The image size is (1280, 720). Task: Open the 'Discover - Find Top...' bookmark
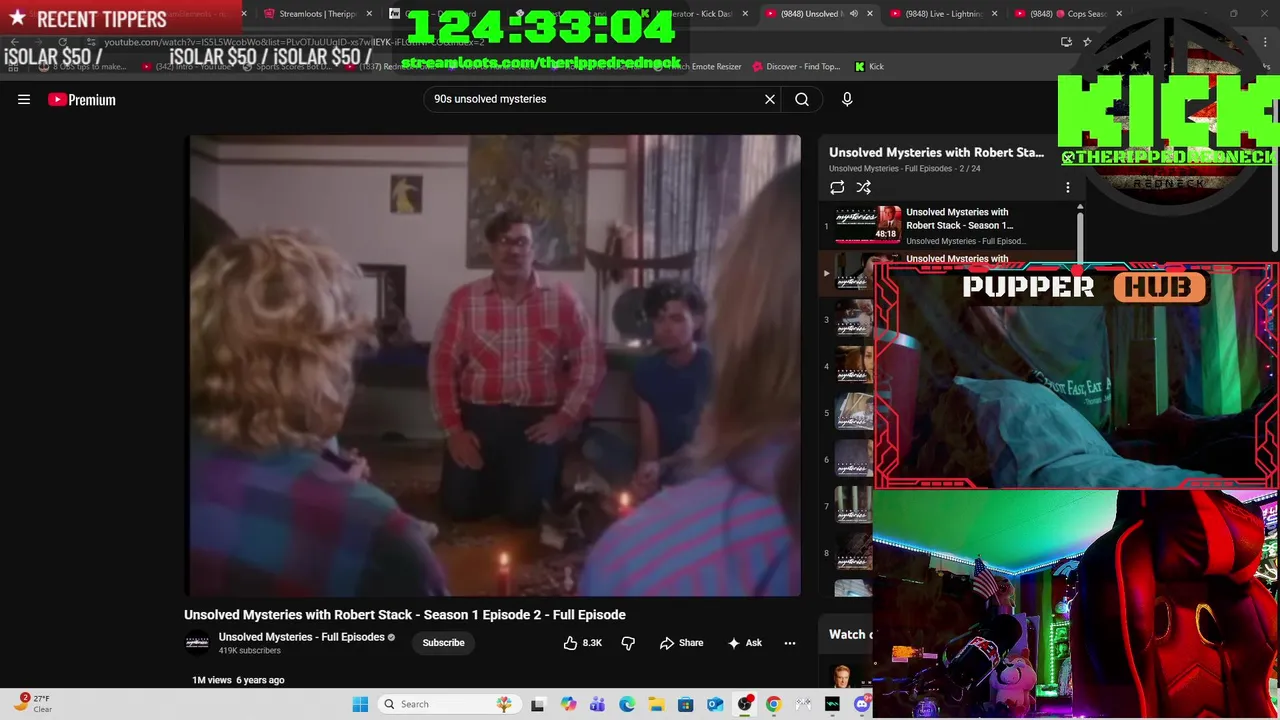tap(795, 67)
